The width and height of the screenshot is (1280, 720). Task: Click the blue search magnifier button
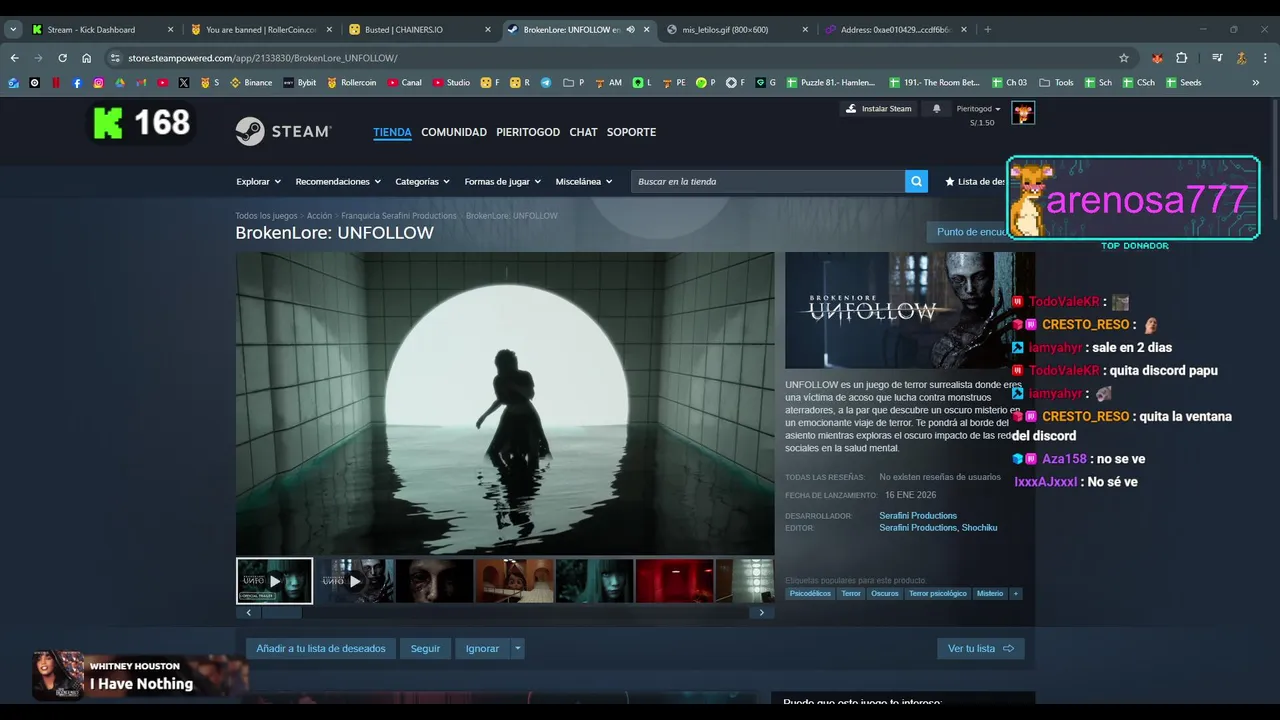(916, 181)
